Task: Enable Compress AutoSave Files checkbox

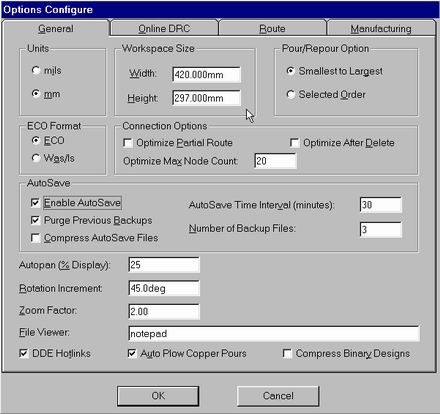Action: (x=35, y=238)
